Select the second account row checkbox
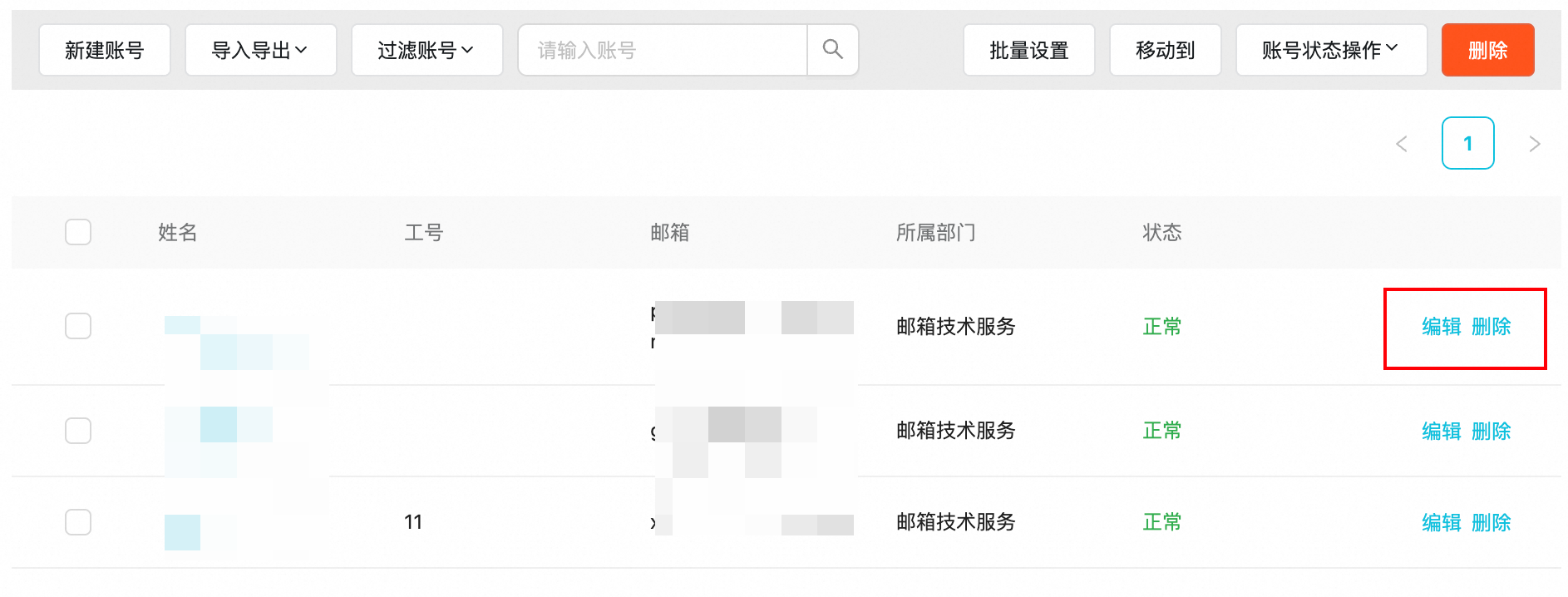The width and height of the screenshot is (1568, 597). coord(78,431)
